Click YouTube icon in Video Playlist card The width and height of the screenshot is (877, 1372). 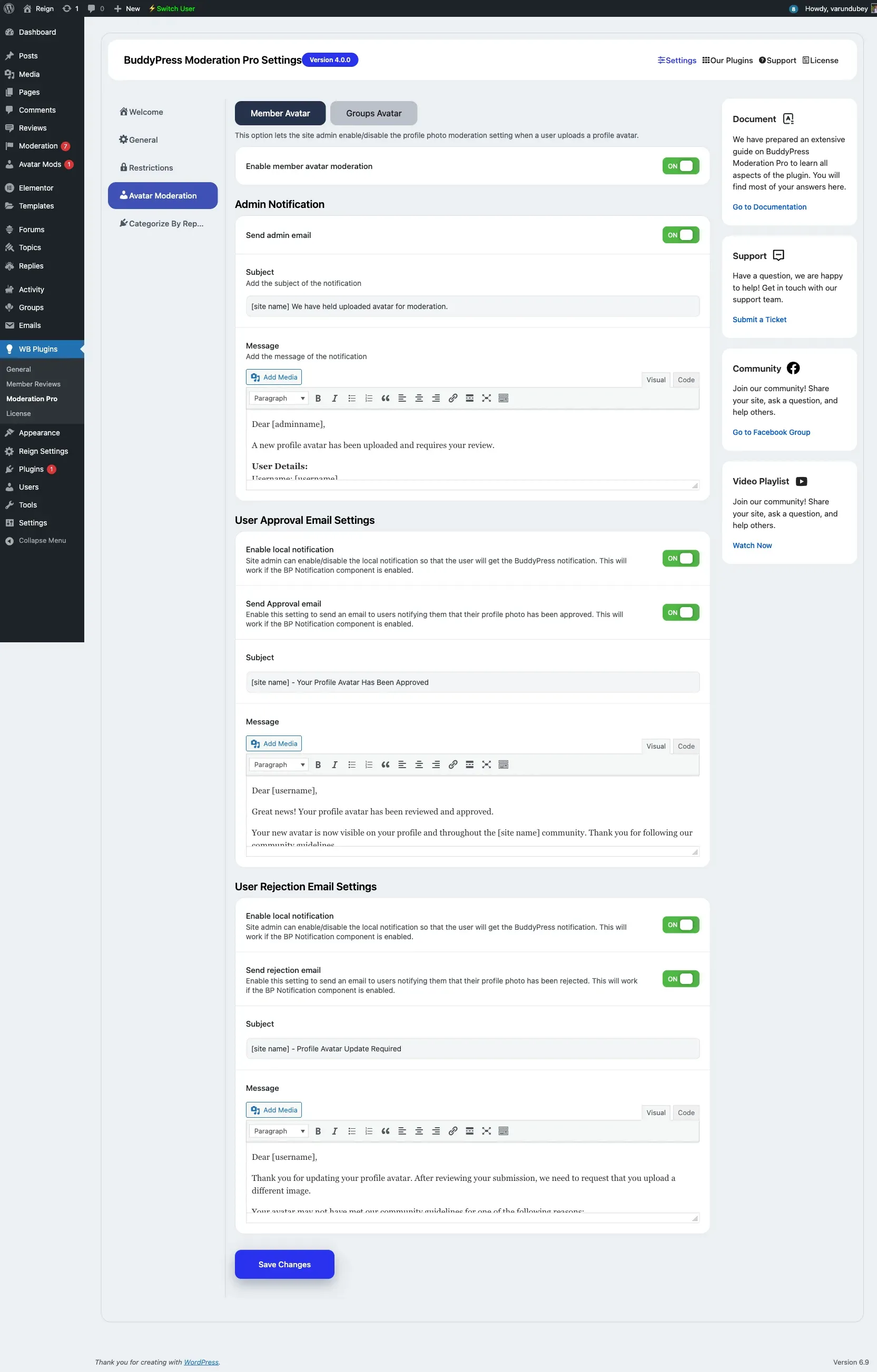click(801, 481)
